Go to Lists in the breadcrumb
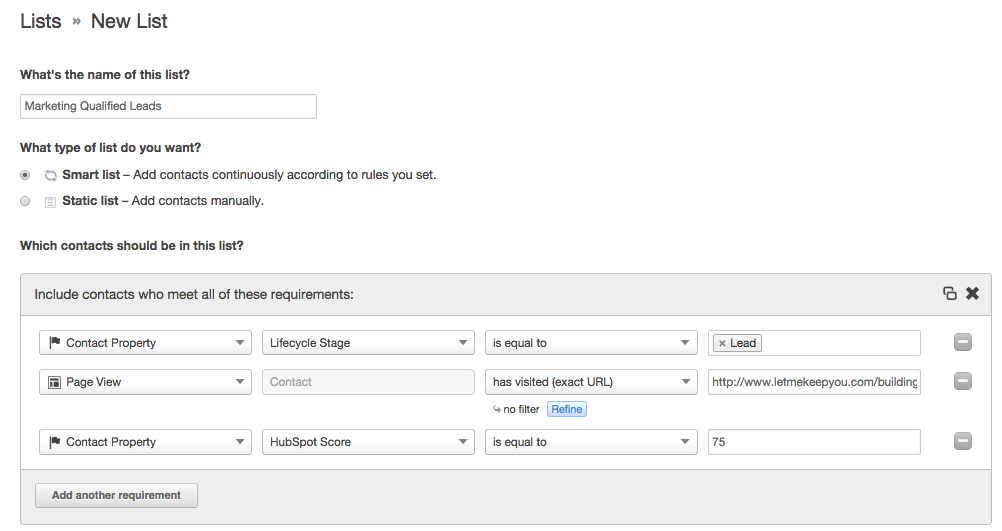Image resolution: width=1002 pixels, height=531 pixels. 41,21
